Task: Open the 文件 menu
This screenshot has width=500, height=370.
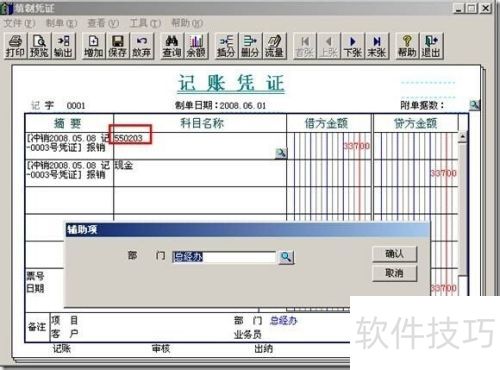Action: (x=20, y=23)
